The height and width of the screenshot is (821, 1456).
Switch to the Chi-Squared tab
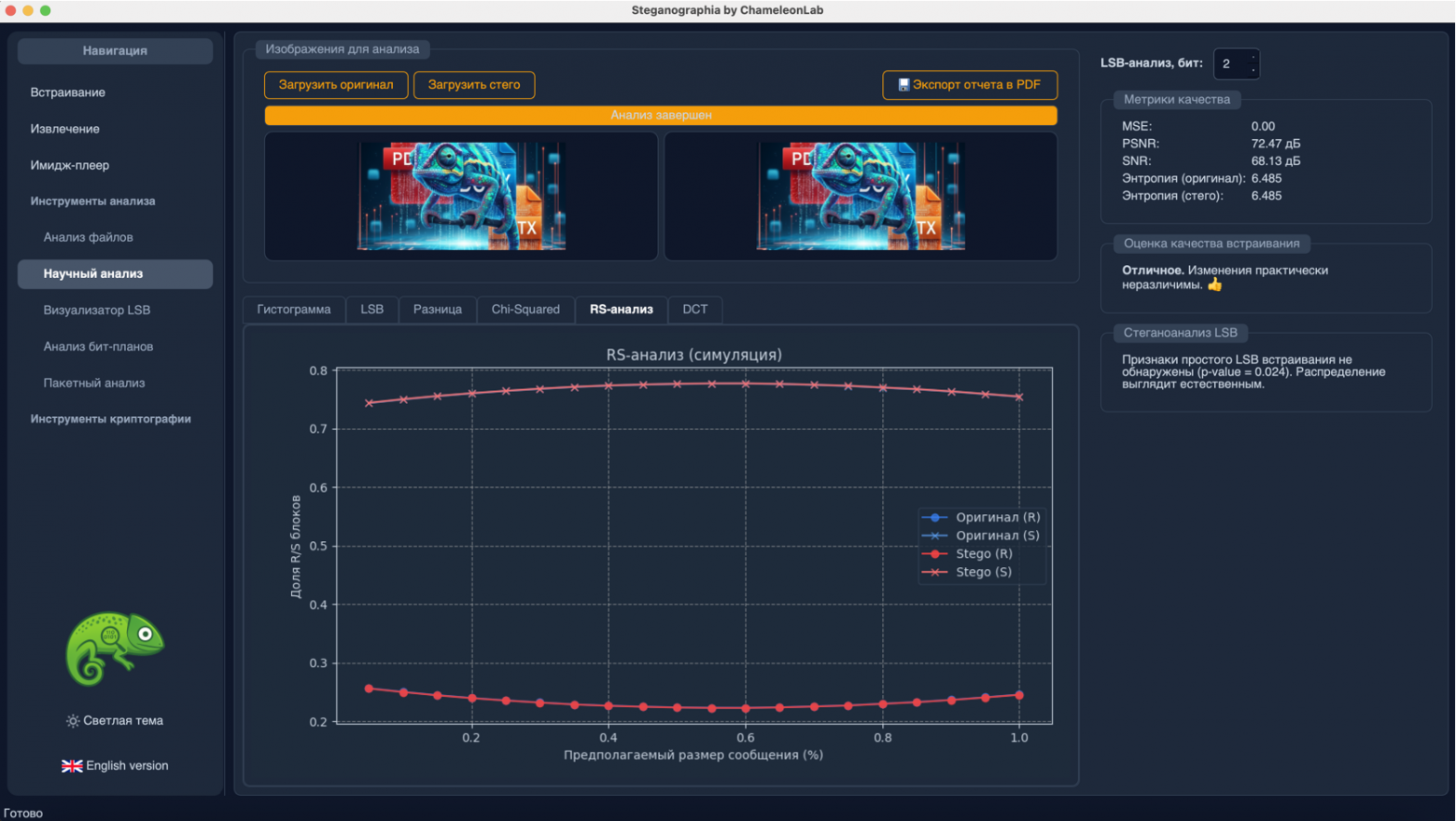(x=525, y=310)
